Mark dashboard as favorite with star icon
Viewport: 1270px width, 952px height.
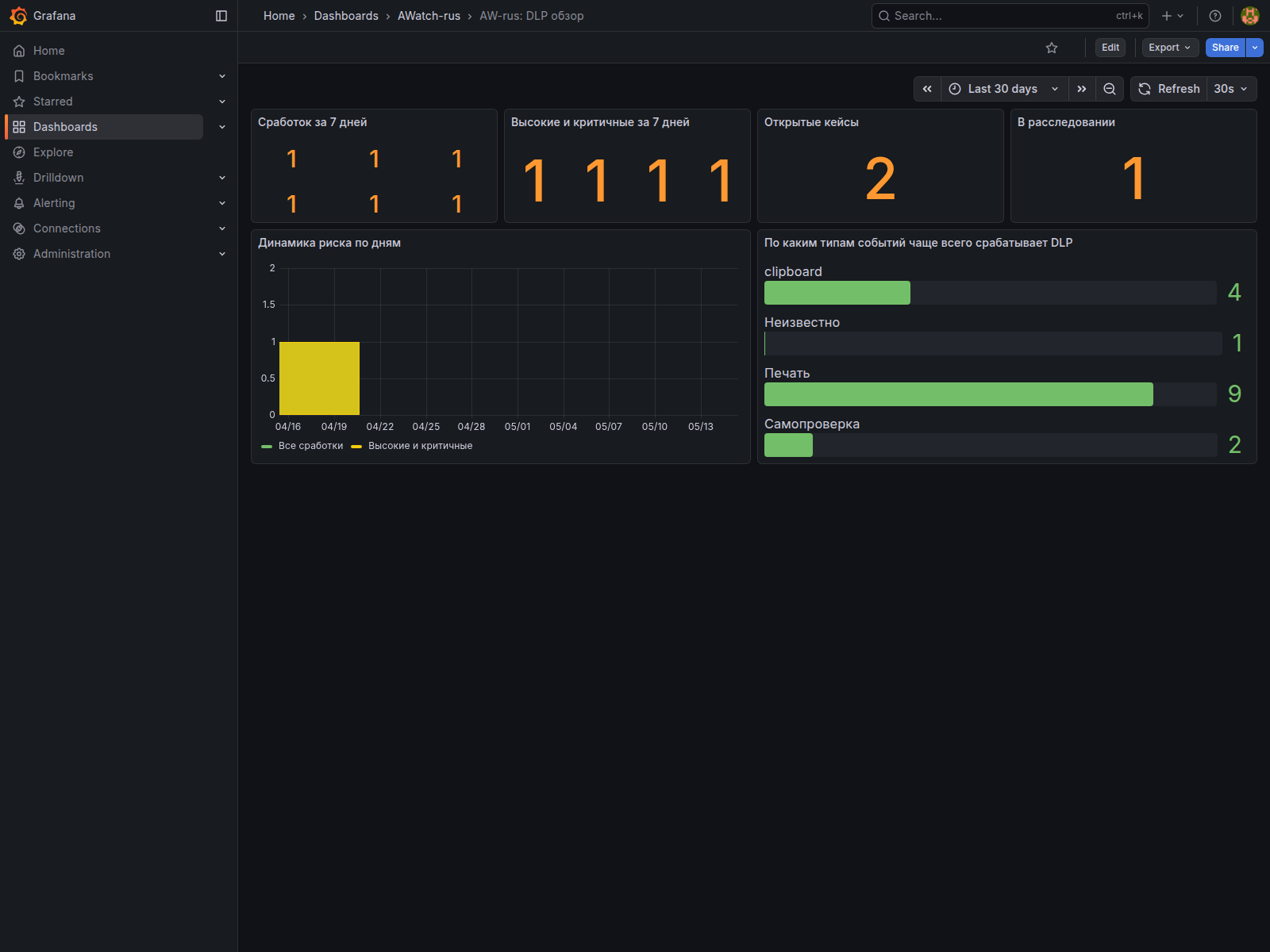pos(1052,48)
